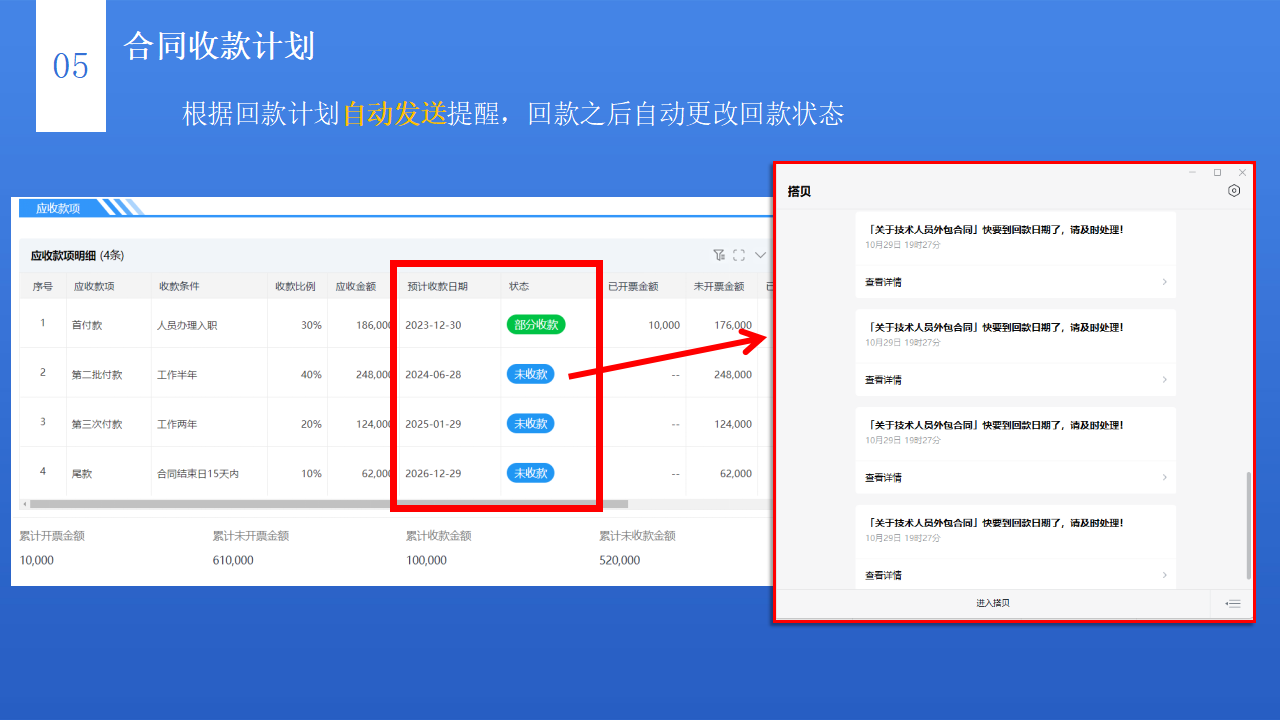Expand the receivables table to fullscreen

(x=738, y=255)
